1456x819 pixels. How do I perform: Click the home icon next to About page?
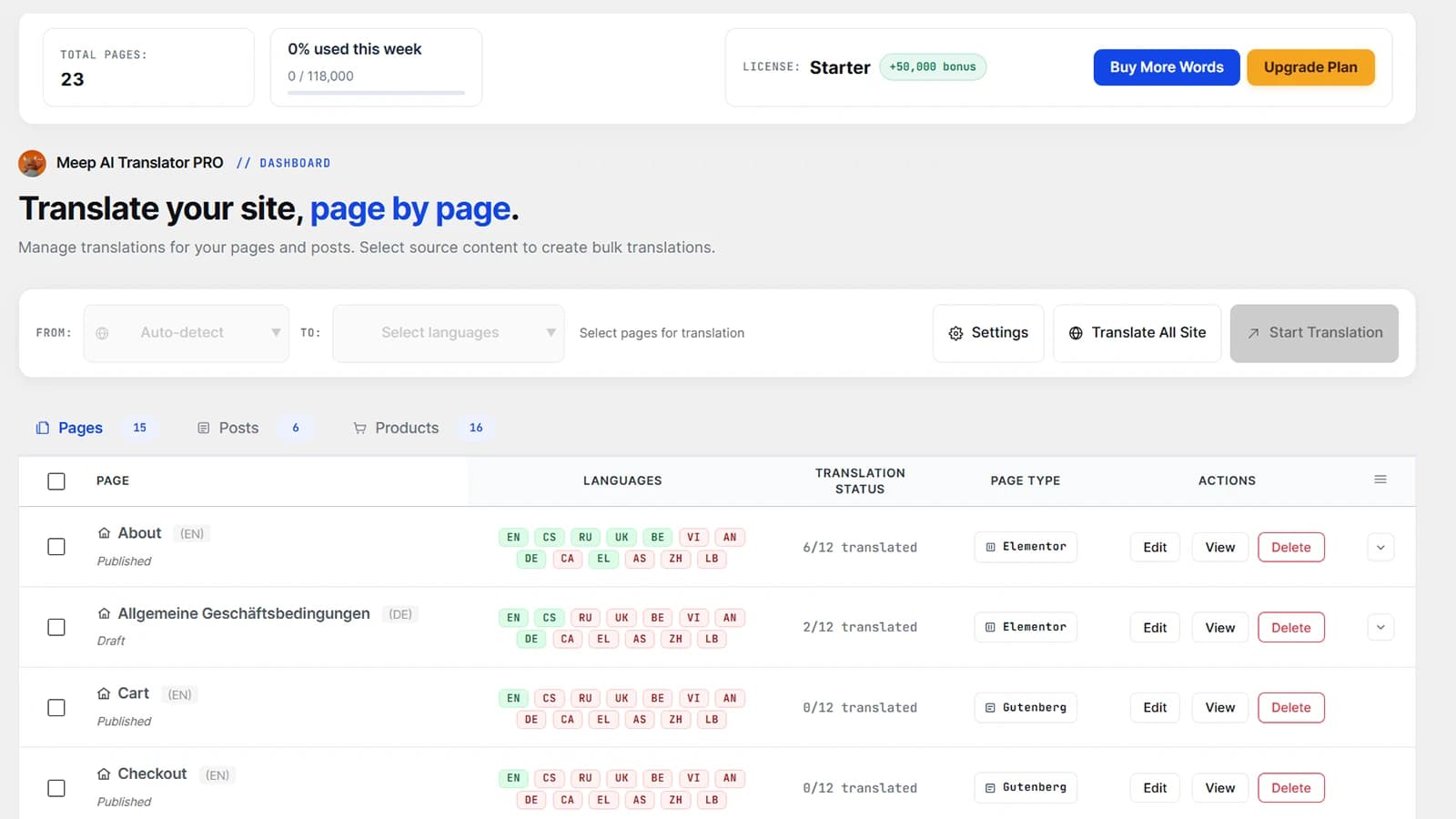click(104, 533)
